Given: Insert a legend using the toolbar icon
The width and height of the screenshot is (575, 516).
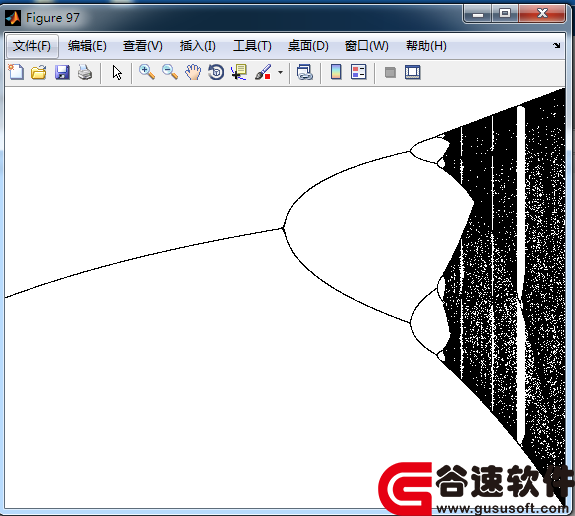Looking at the screenshot, I should point(358,72).
